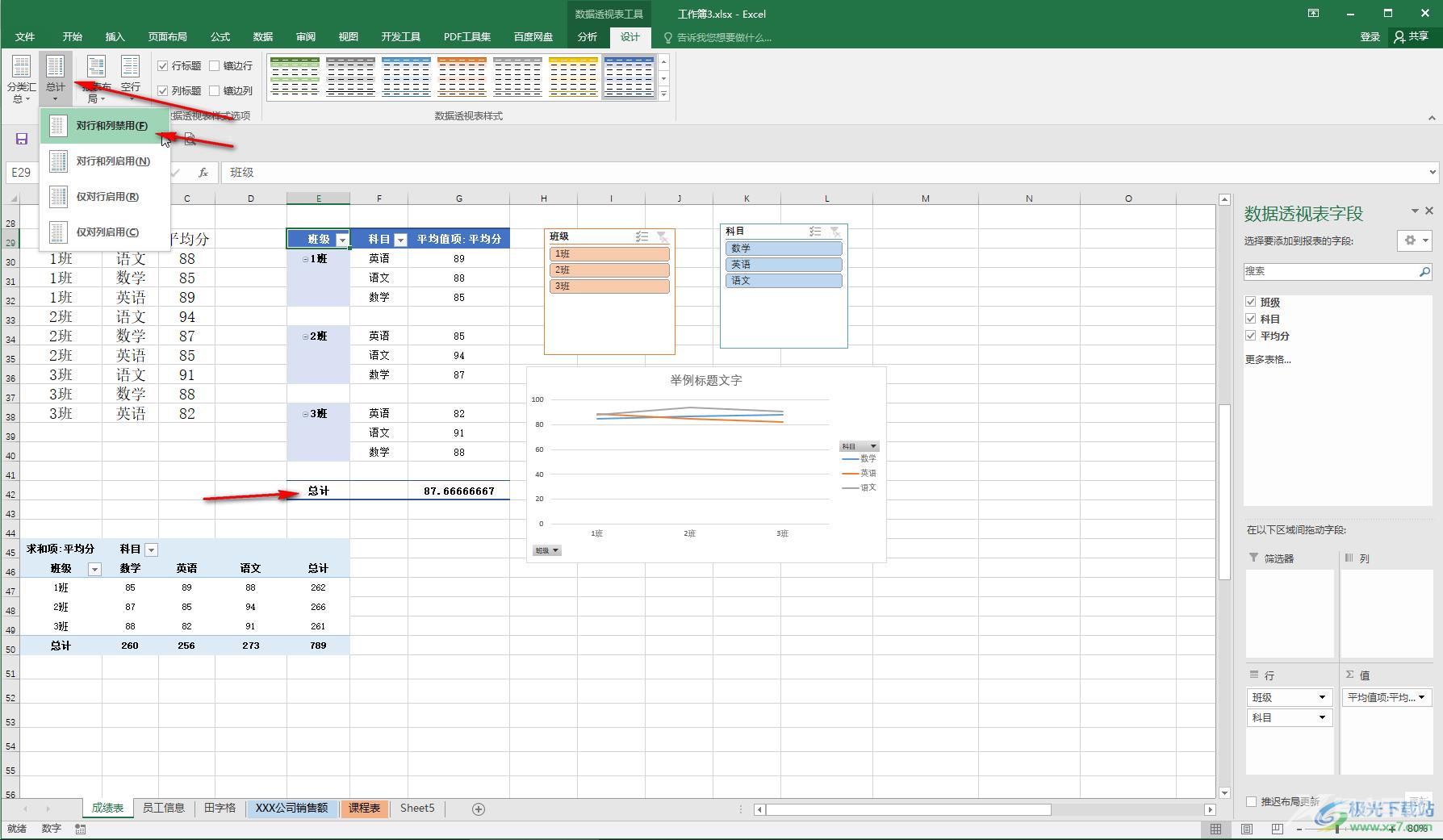Open the 空行 blank rows dropdown
Image resolution: width=1443 pixels, height=840 pixels.
point(131,79)
